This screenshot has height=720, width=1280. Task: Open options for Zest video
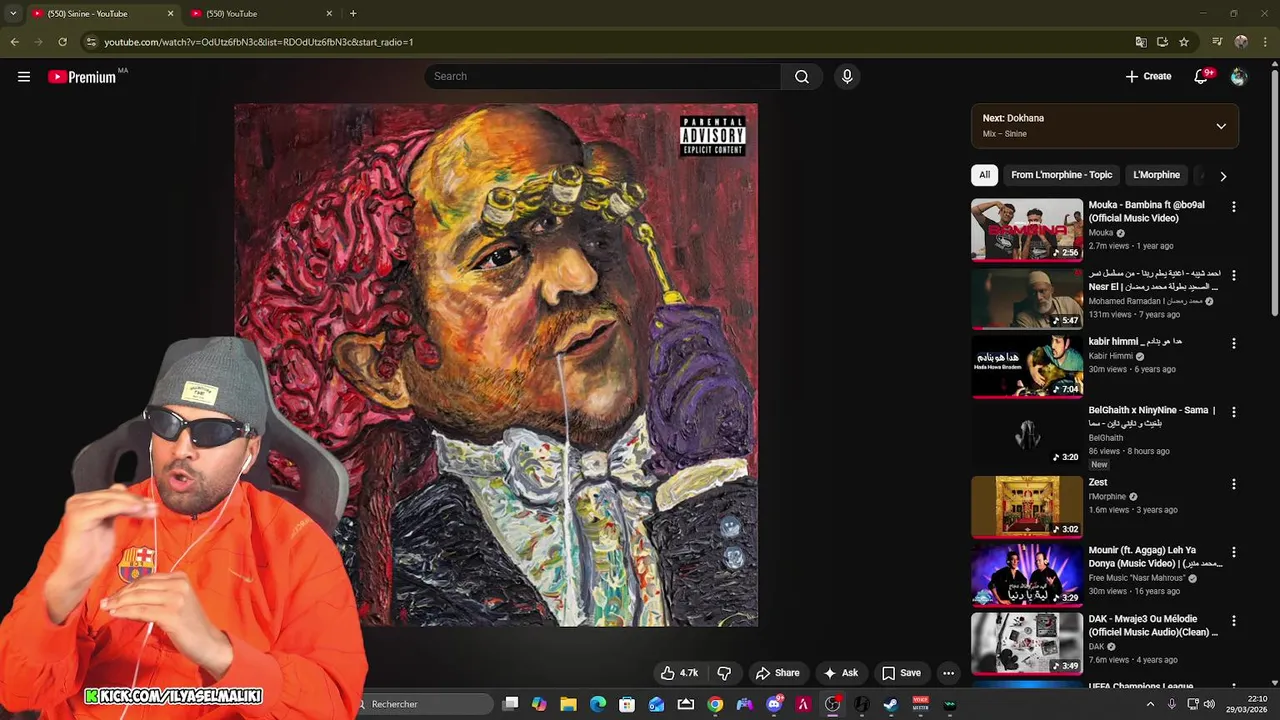pos(1233,485)
